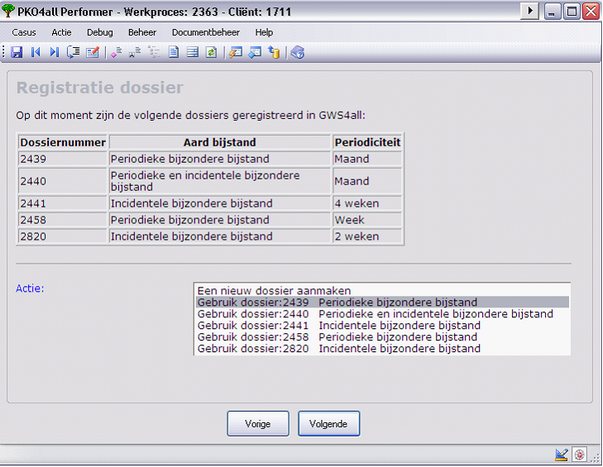Click the play arrow button in title bar
This screenshot has width=603, height=467.
[x=529, y=11]
